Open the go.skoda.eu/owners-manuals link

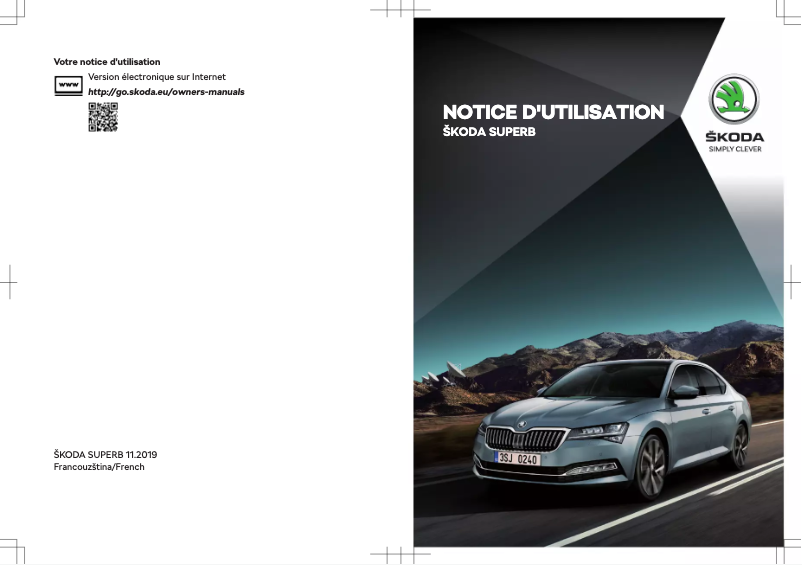pos(166,92)
